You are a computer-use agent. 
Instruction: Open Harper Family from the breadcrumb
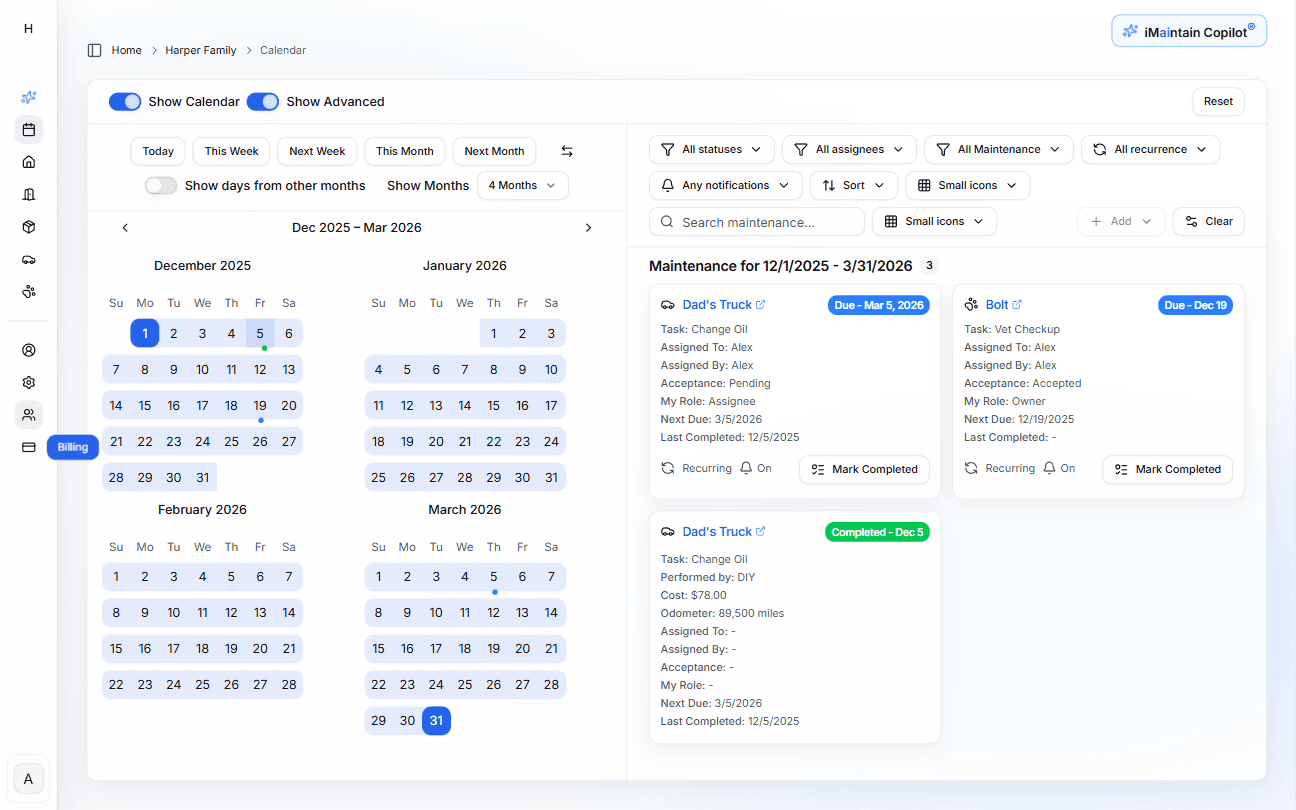201,49
